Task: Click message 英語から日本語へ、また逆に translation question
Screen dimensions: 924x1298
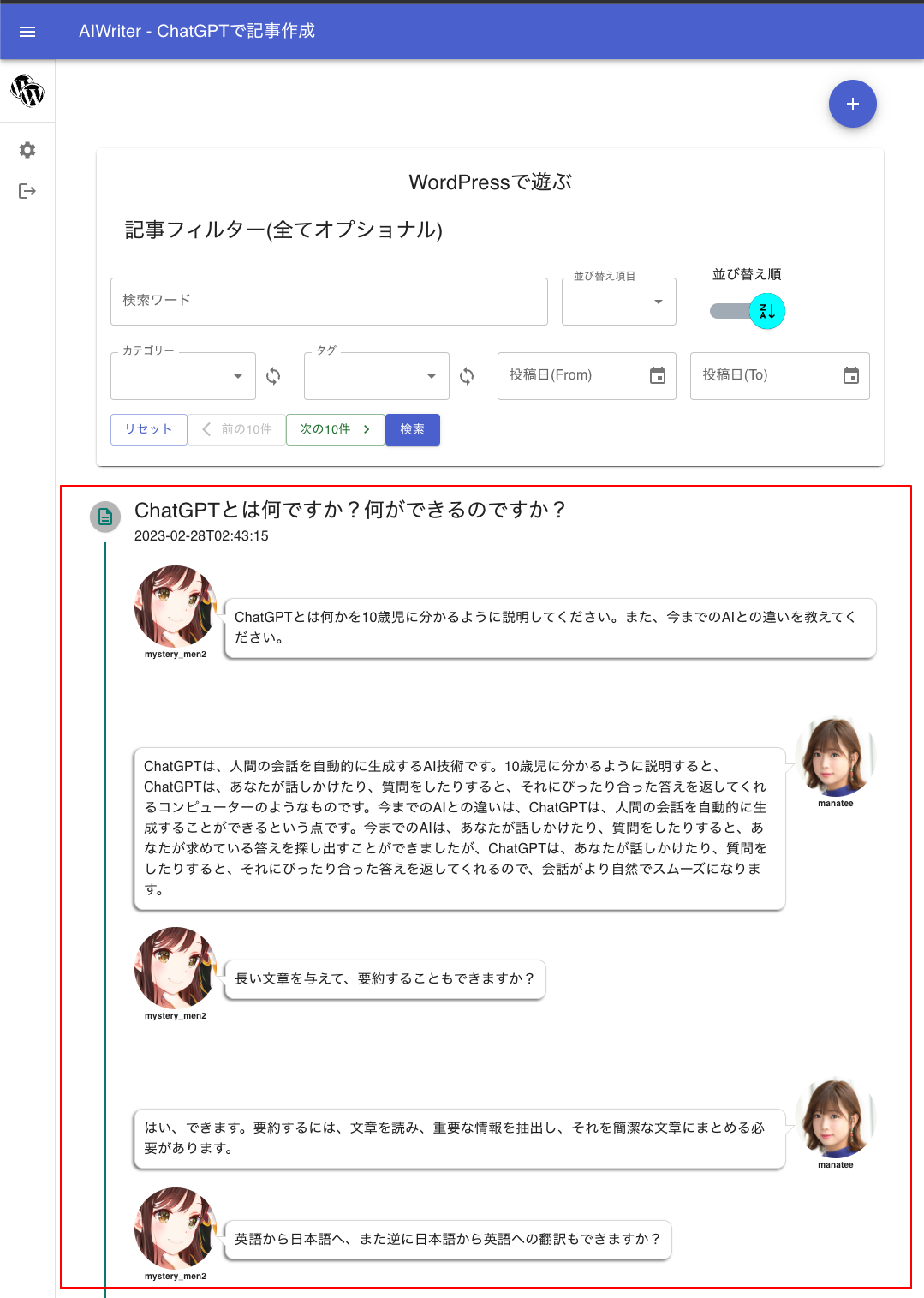Action: (448, 1240)
